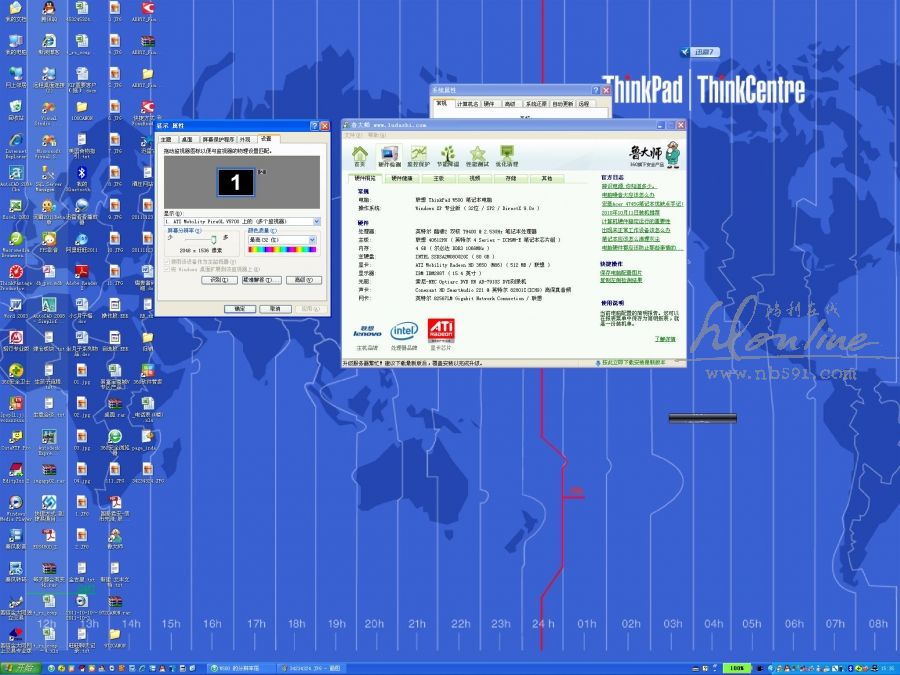Open the temperature monitoring tool icon
Image resolution: width=900 pixels, height=675 pixels.
tap(419, 155)
